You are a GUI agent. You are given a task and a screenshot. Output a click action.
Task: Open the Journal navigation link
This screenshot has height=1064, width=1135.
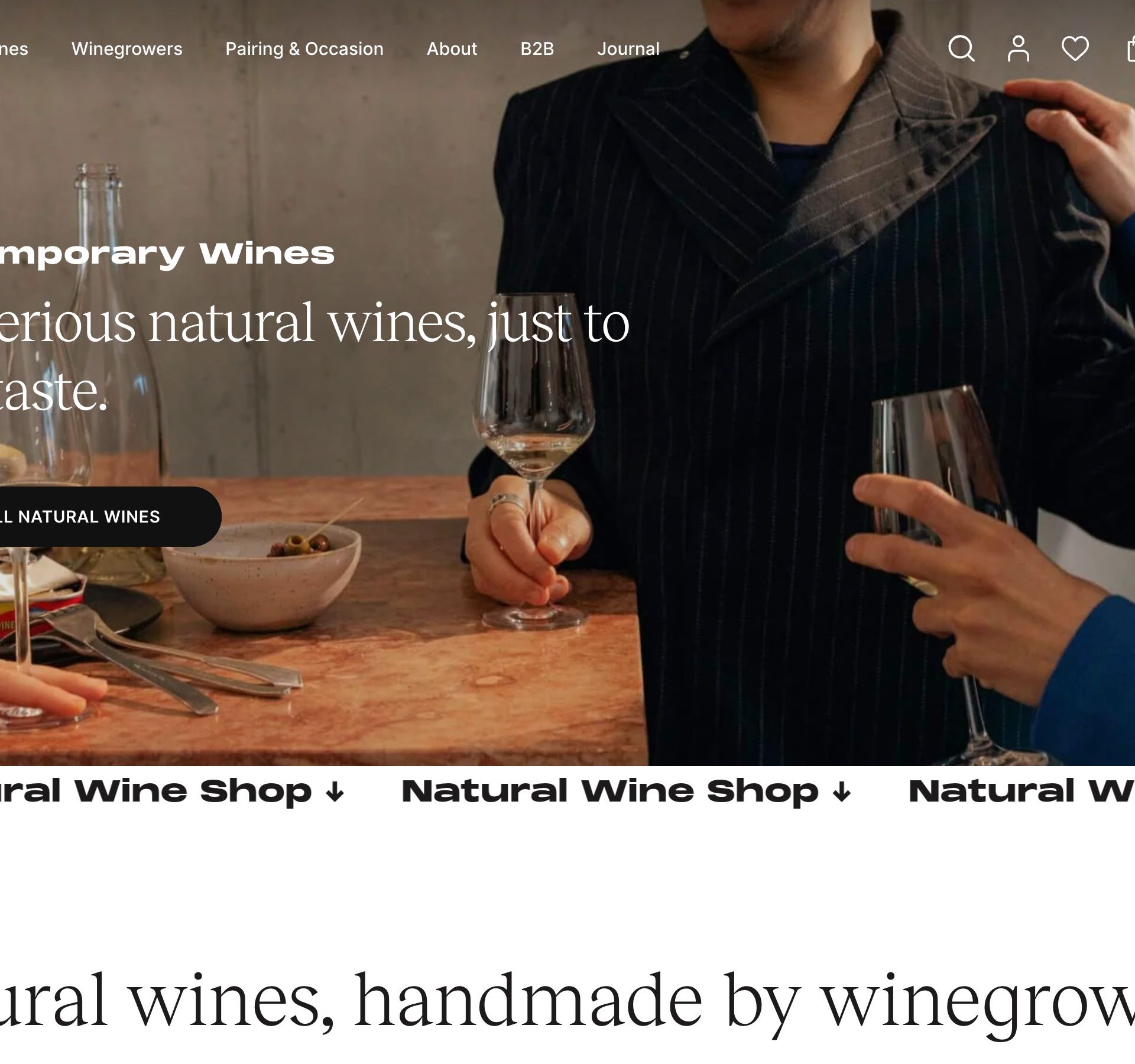[x=628, y=48]
